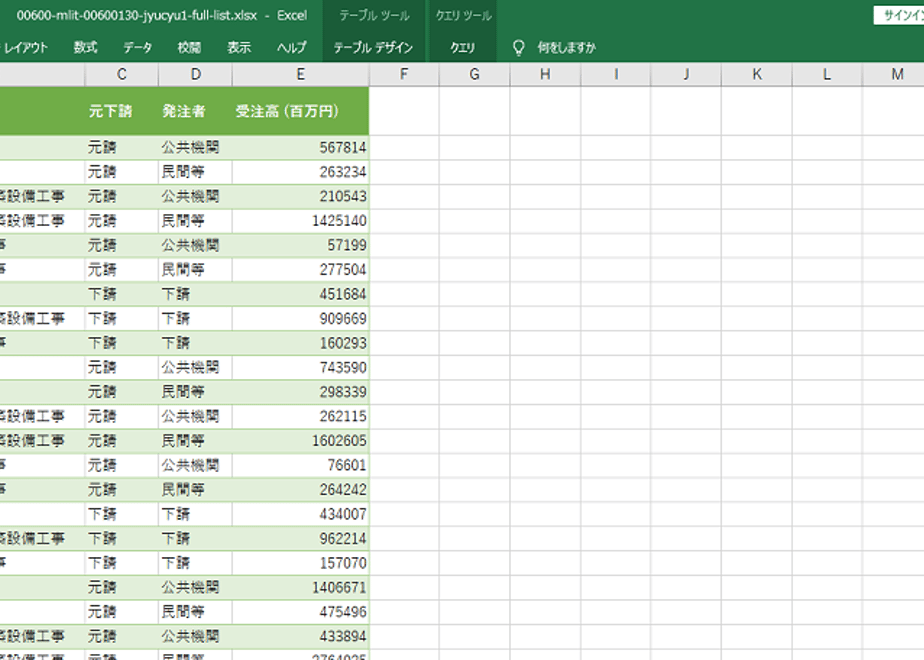Click the 何をしますか search box
924x660 pixels.
566,48
